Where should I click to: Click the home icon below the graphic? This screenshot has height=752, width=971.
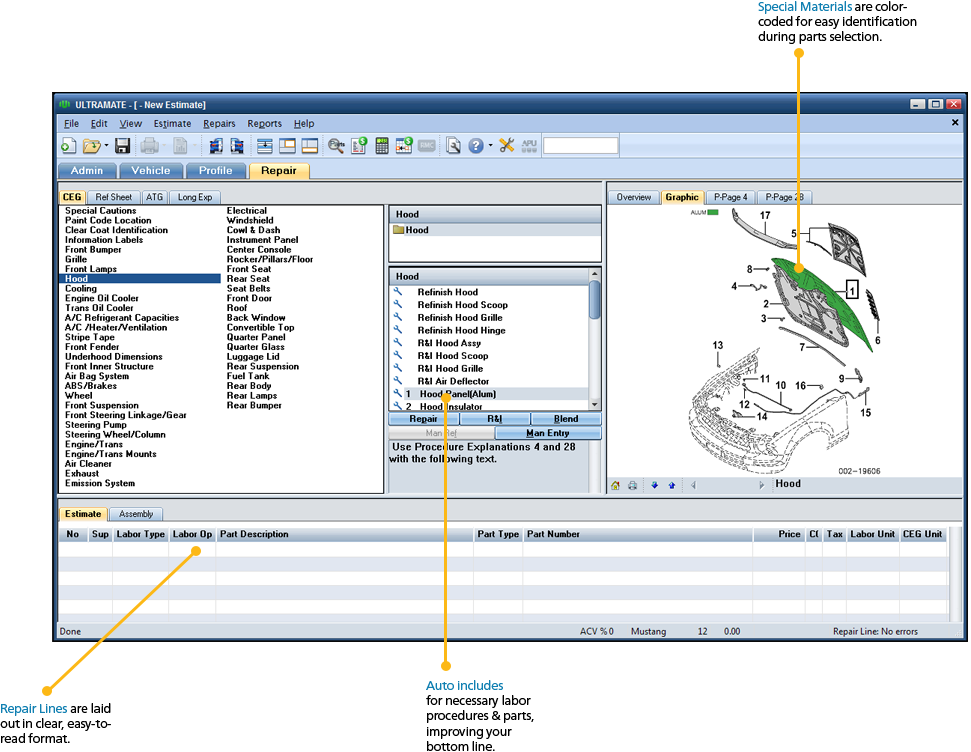616,485
